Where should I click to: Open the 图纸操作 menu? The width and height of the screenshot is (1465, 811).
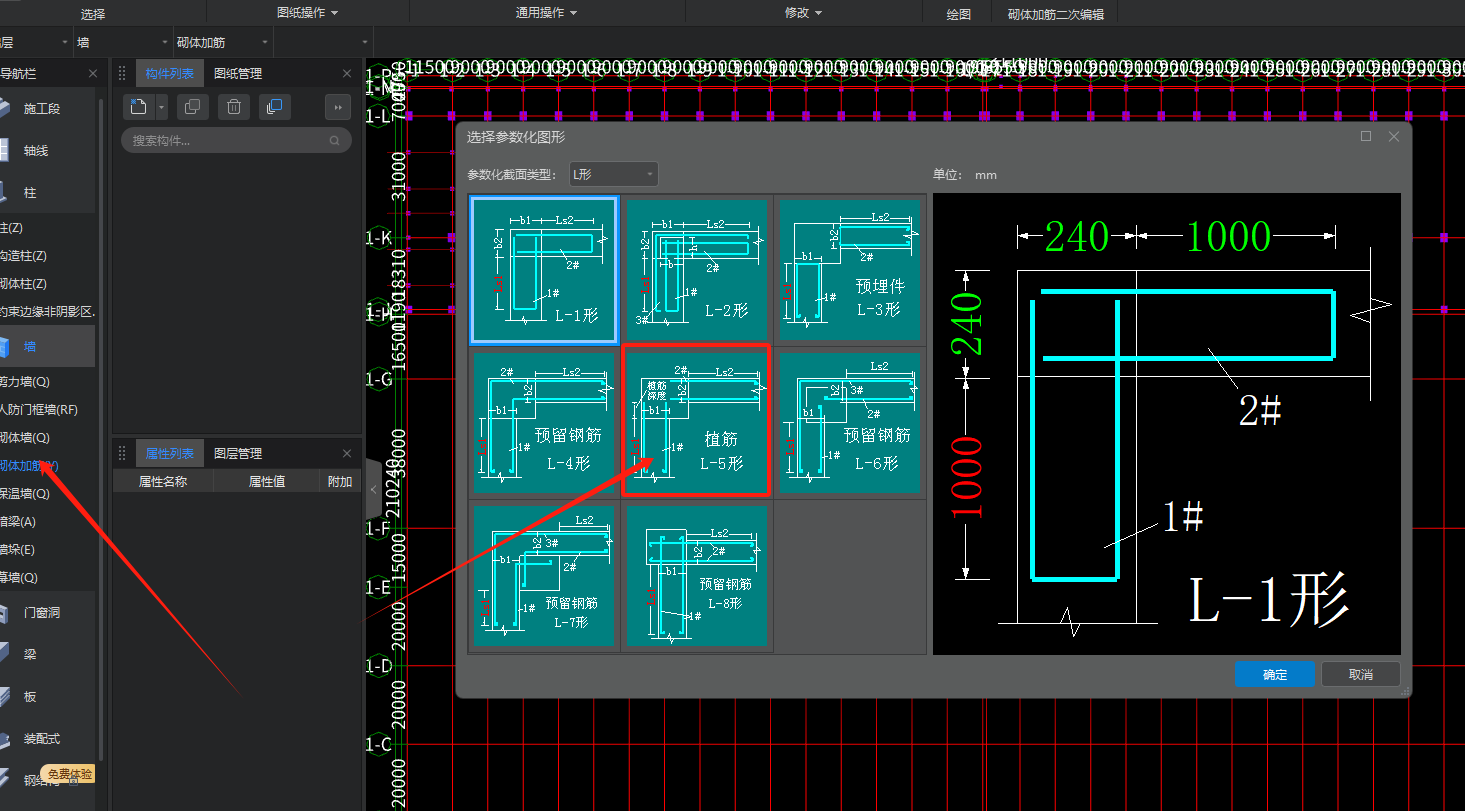pos(307,13)
